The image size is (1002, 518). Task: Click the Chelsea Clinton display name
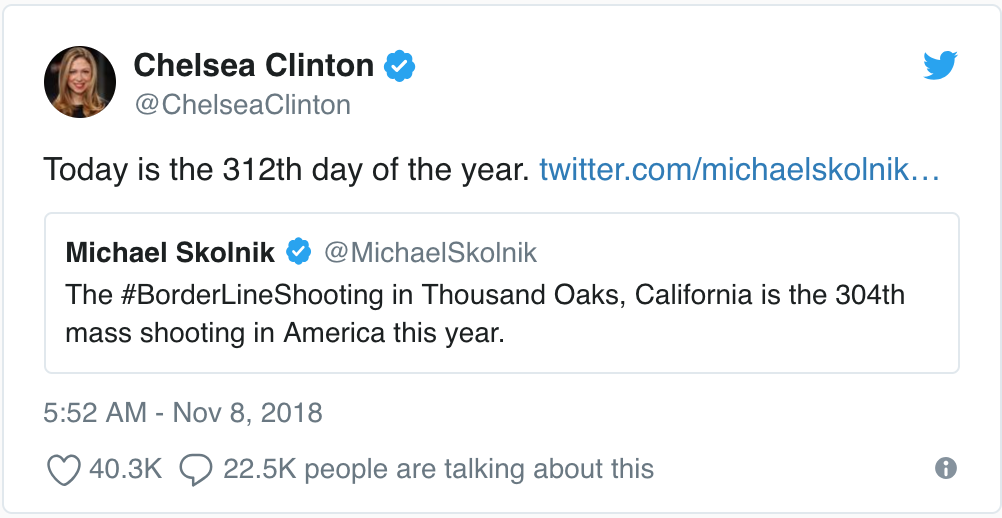[x=253, y=66]
